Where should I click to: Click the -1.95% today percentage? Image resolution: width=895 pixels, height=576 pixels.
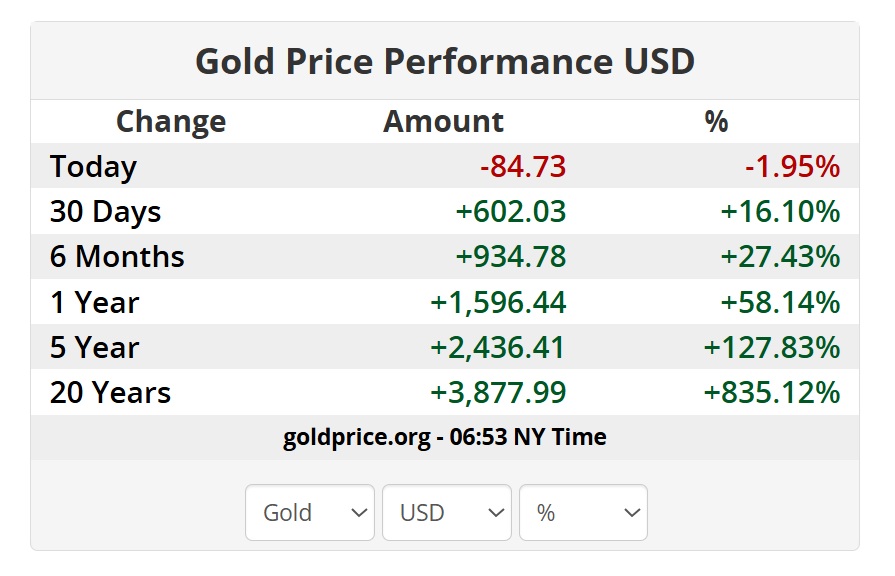pos(792,167)
